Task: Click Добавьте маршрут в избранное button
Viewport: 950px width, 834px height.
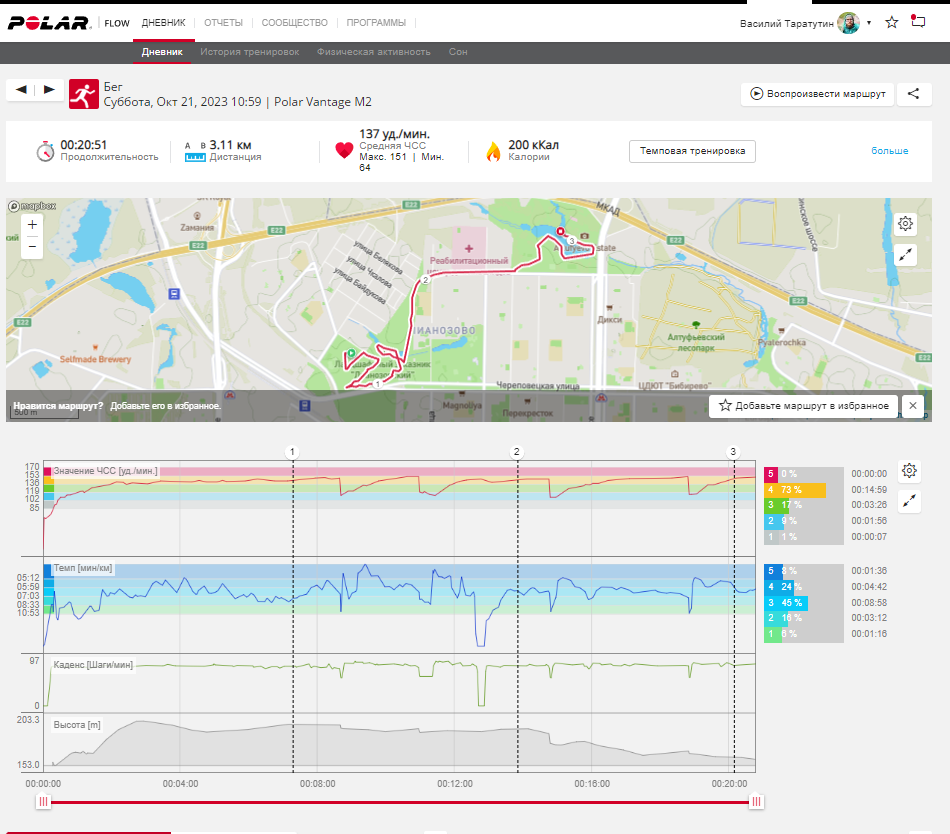Action: tap(803, 406)
